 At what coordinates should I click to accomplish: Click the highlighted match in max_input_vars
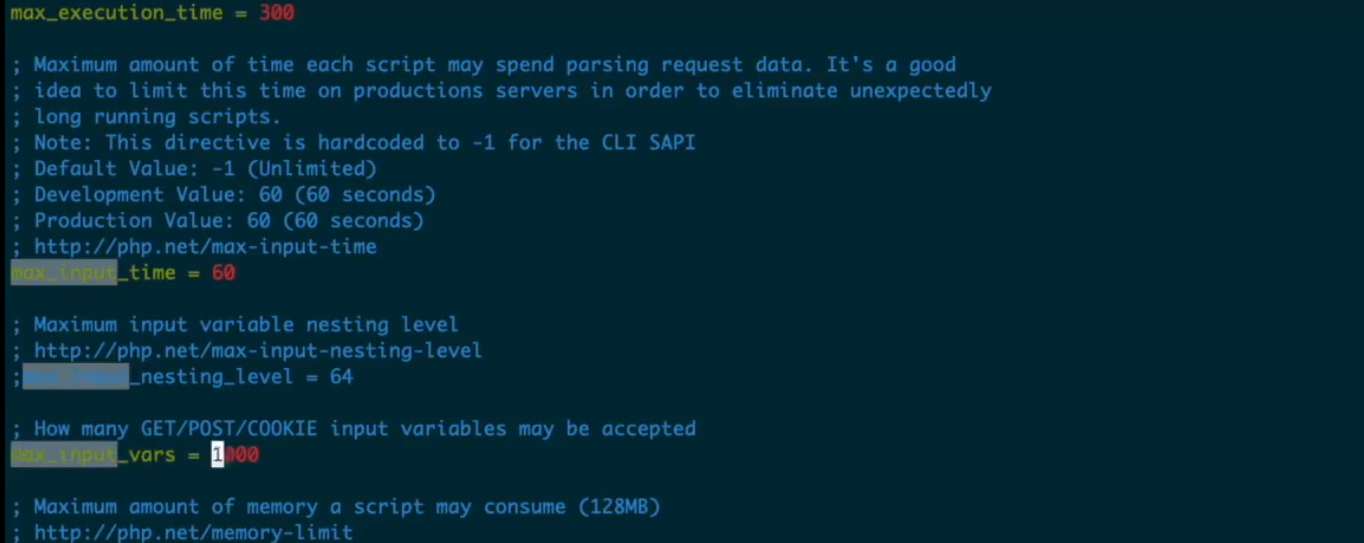pos(64,455)
